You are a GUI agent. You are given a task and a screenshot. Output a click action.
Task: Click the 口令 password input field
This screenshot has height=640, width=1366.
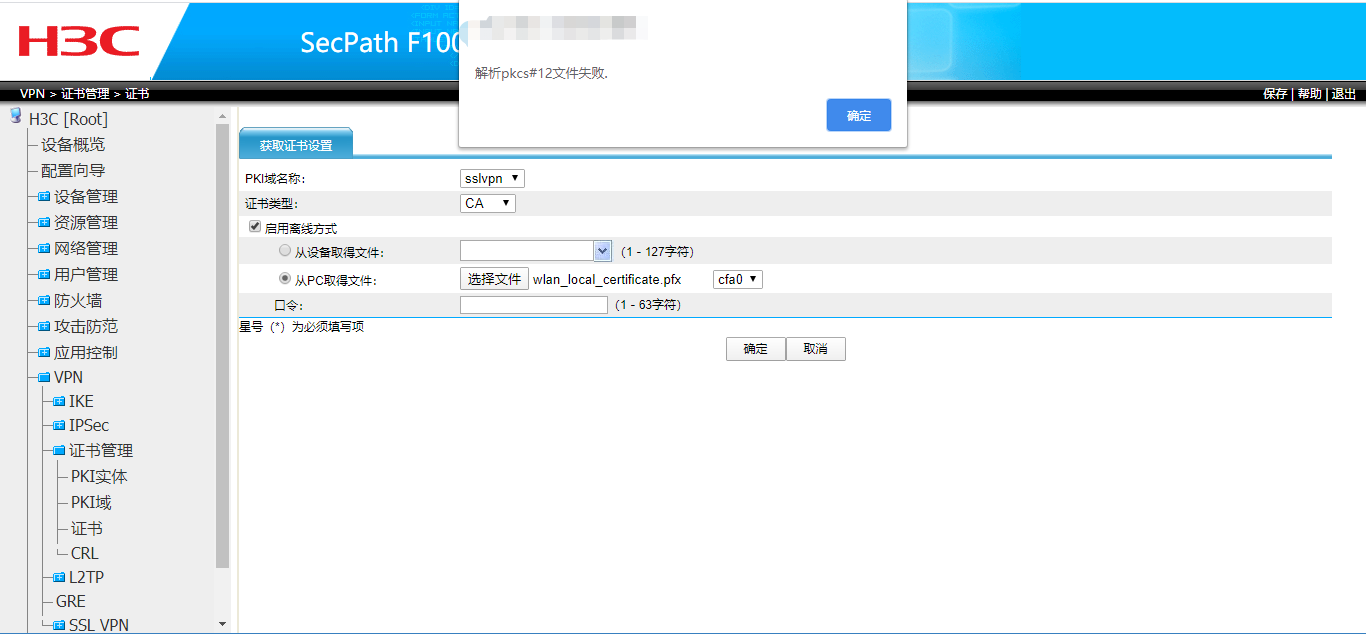click(x=534, y=305)
